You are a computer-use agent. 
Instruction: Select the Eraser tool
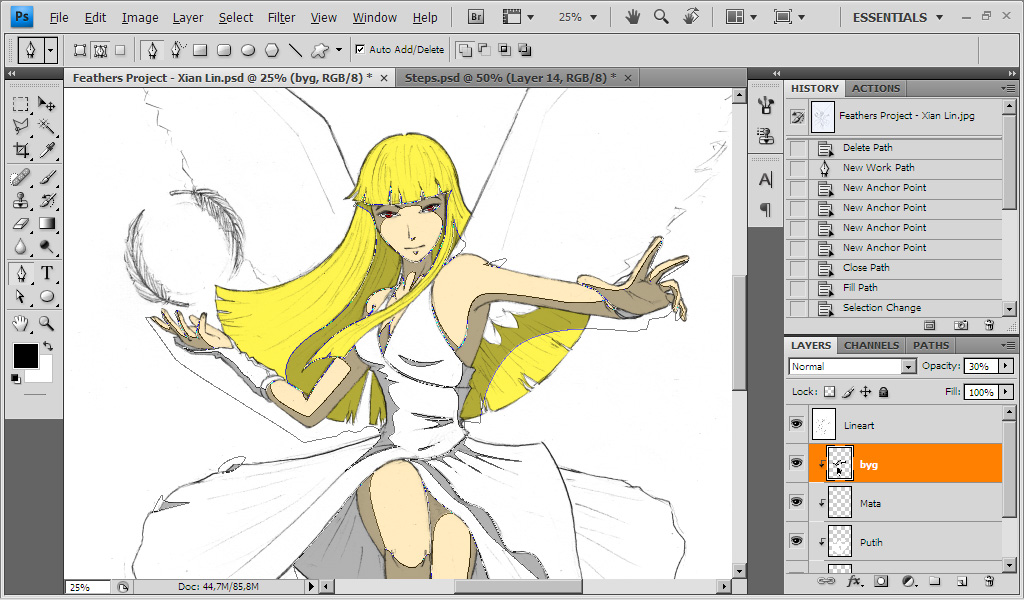[21, 223]
